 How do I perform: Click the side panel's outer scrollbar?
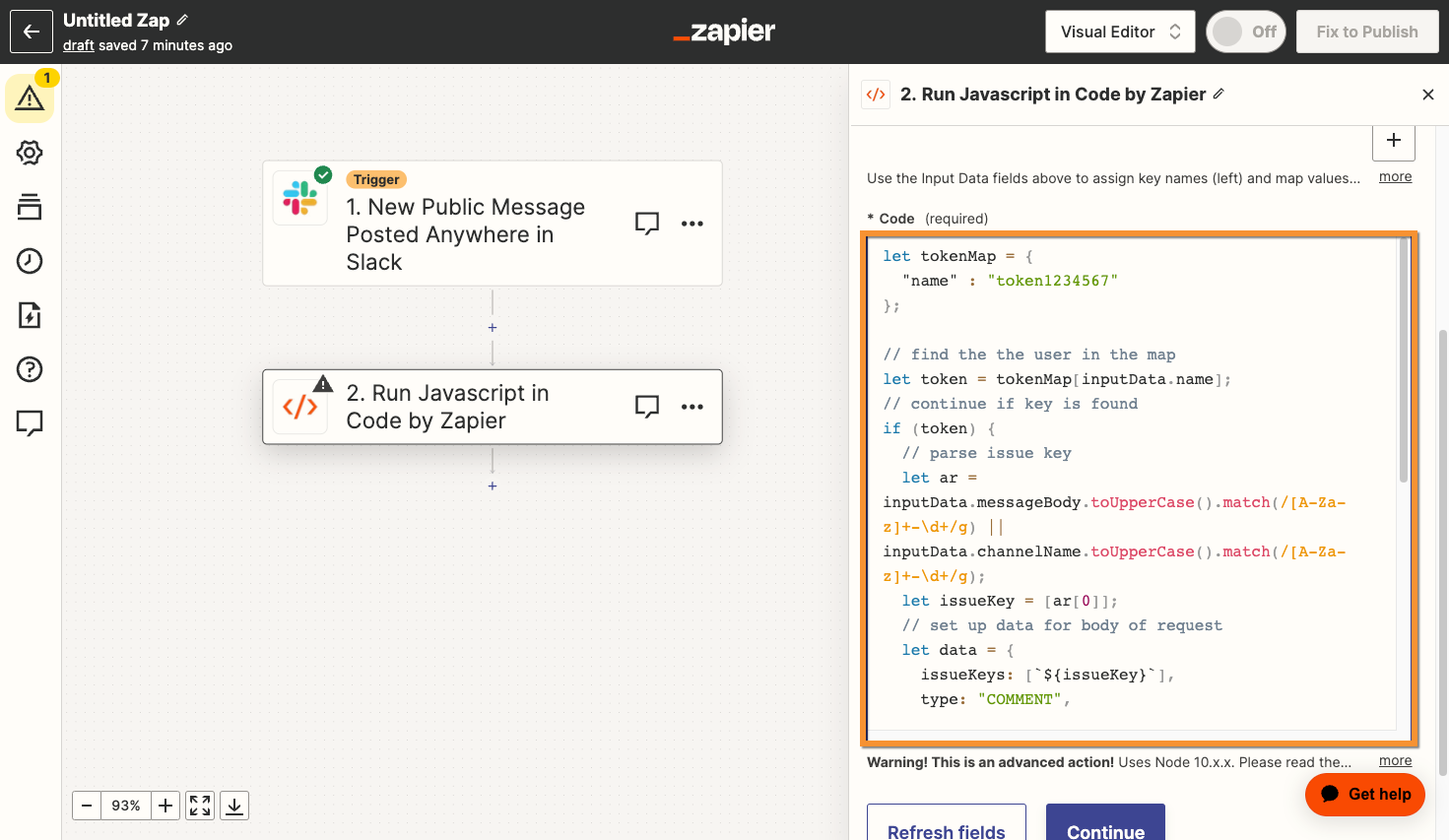[x=1443, y=553]
